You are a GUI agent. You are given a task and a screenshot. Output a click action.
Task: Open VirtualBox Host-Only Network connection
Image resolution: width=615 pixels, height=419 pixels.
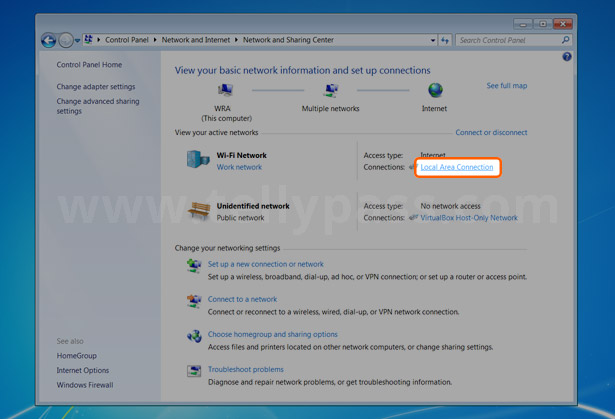469,217
